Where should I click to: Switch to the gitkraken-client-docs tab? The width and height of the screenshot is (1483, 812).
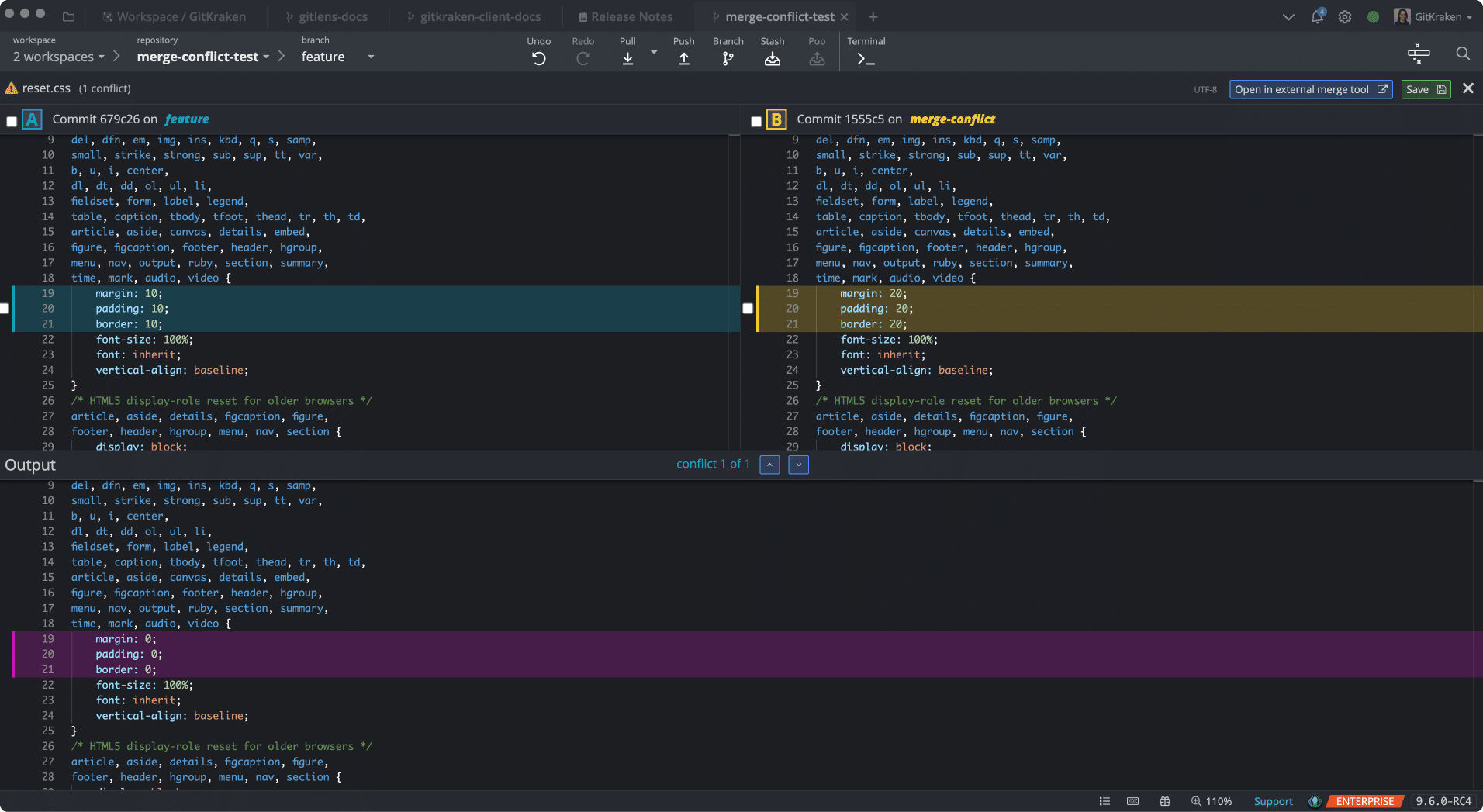[x=474, y=17]
